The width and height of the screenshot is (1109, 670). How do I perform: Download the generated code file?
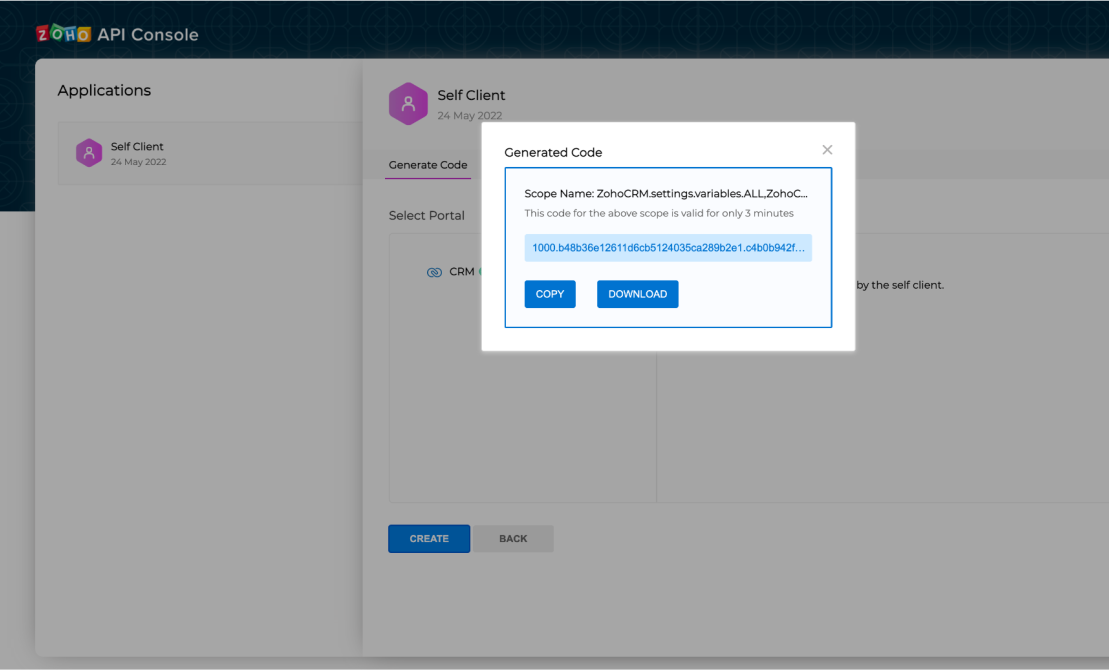[637, 294]
